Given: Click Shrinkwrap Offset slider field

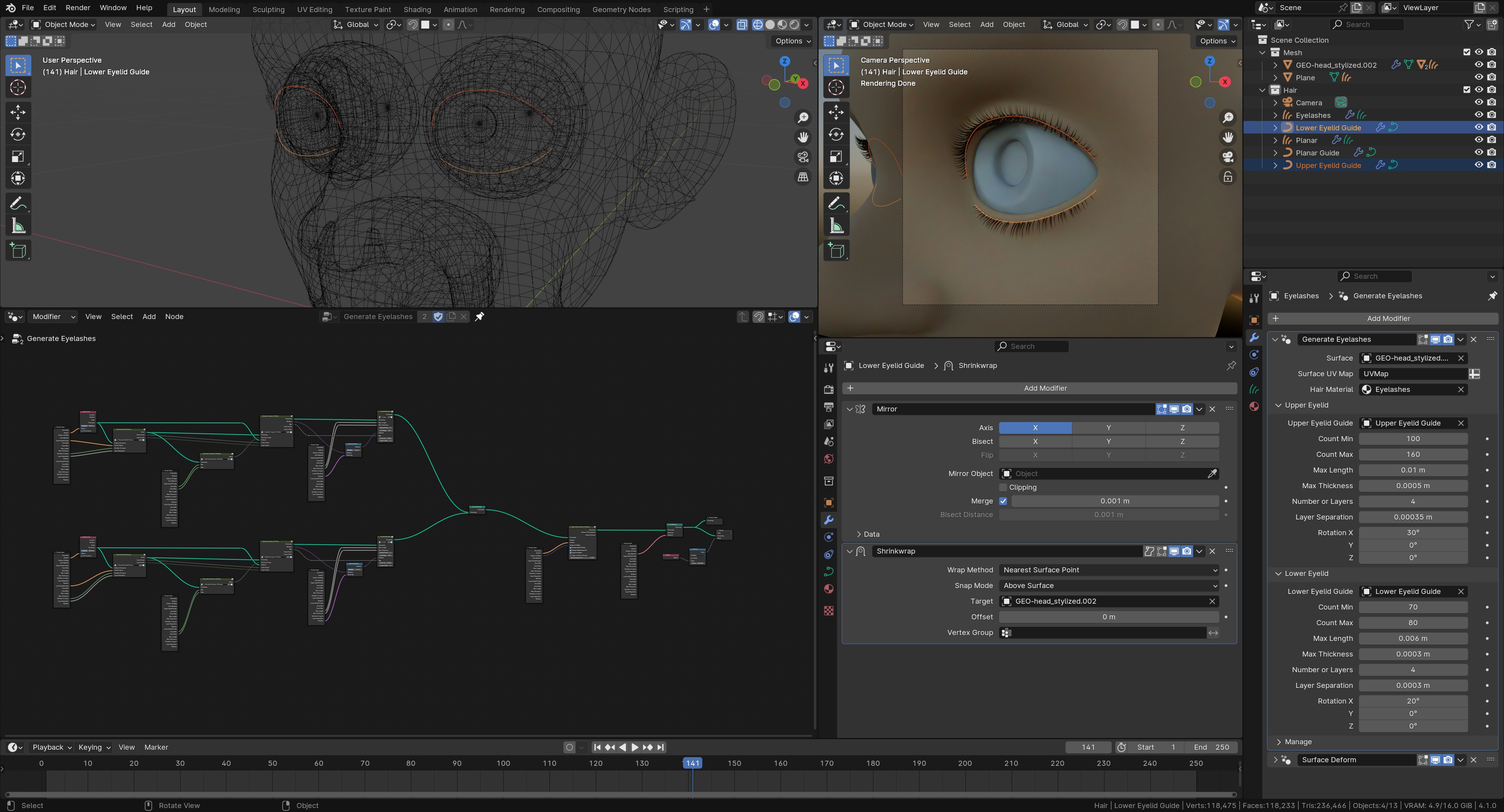Looking at the screenshot, I should pyautogui.click(x=1109, y=617).
